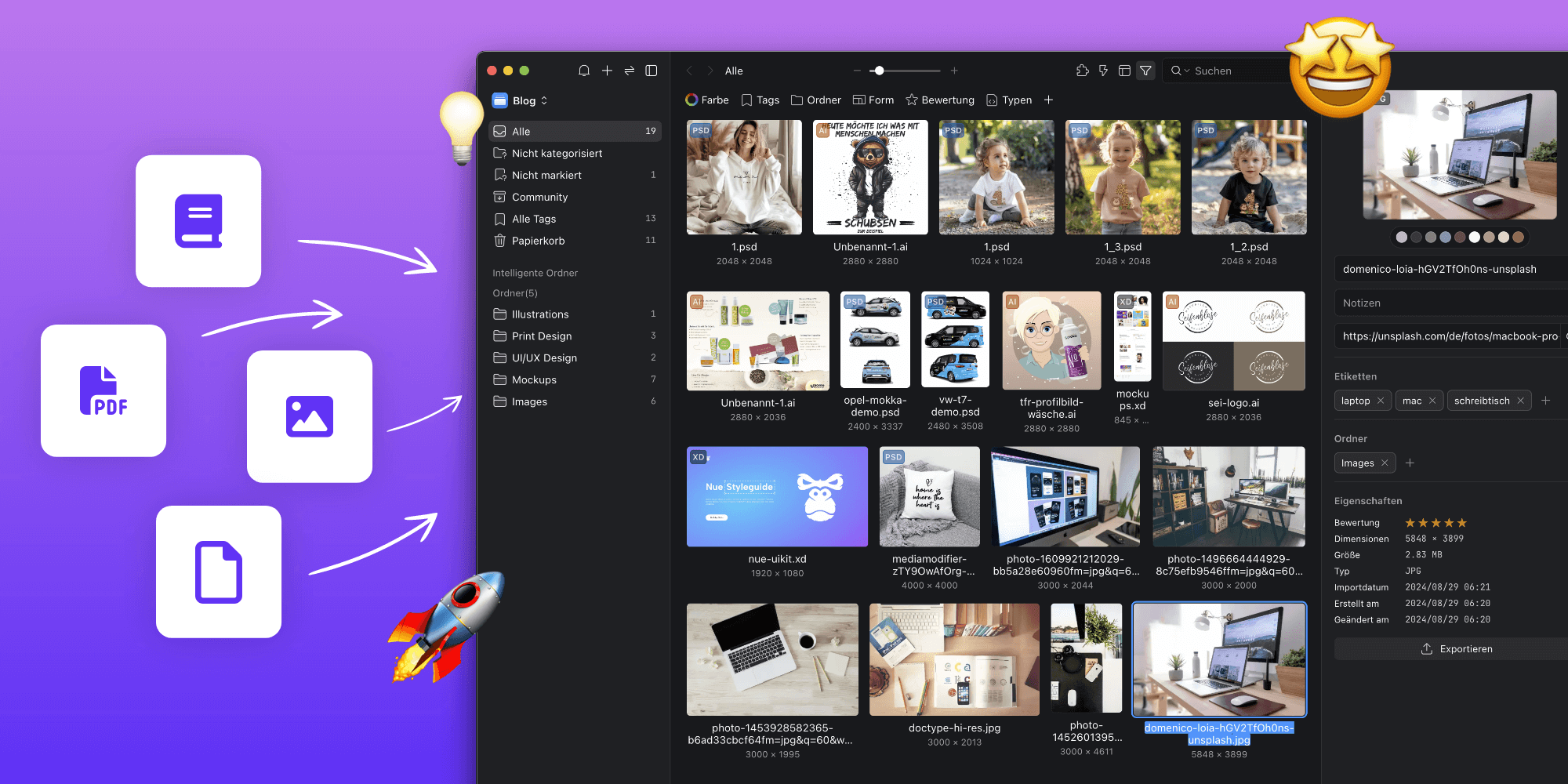Edit the domenico-loia file name field
Image resolution: width=1568 pixels, height=784 pixels.
click(1451, 269)
